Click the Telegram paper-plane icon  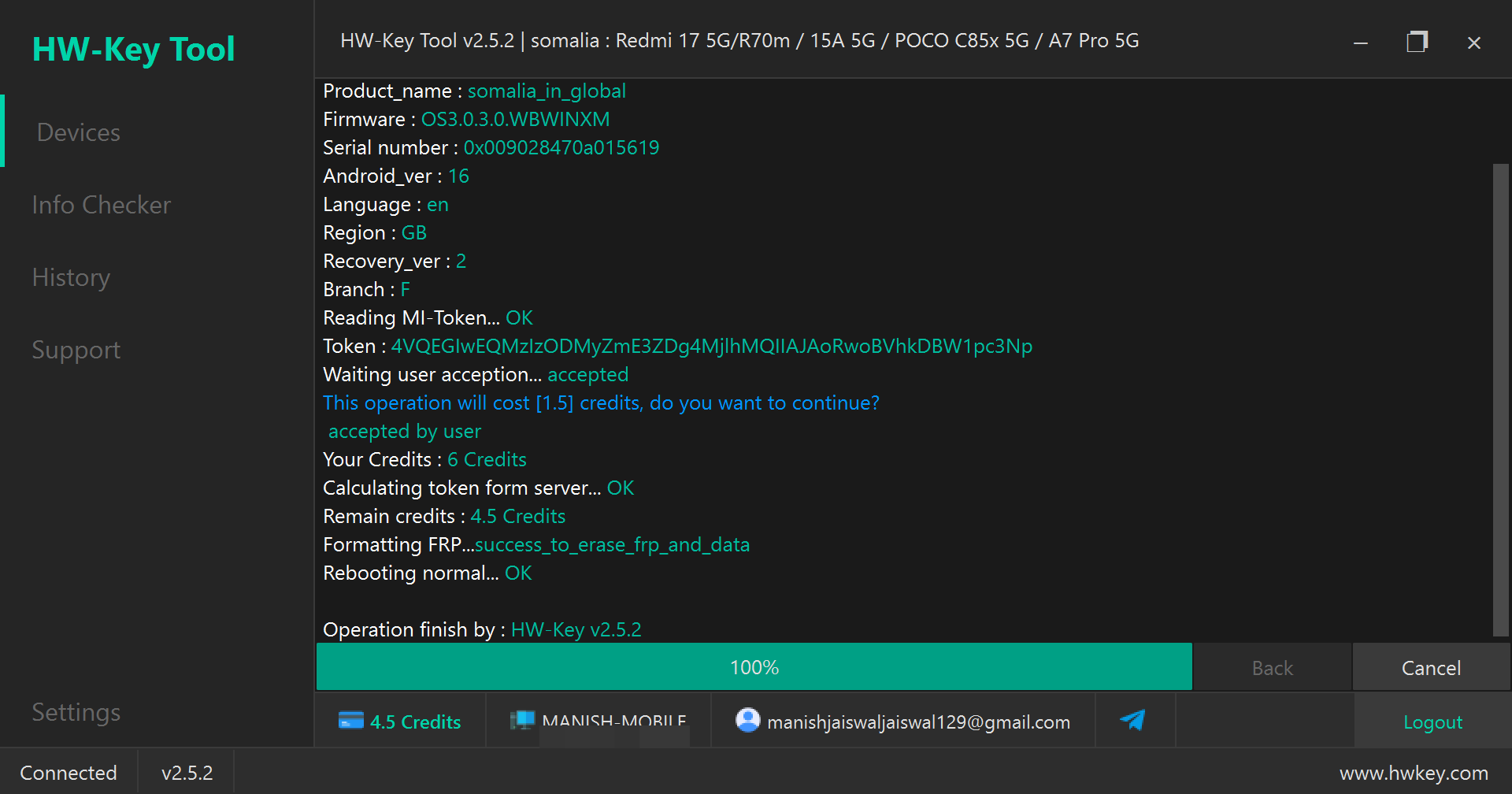click(x=1132, y=720)
